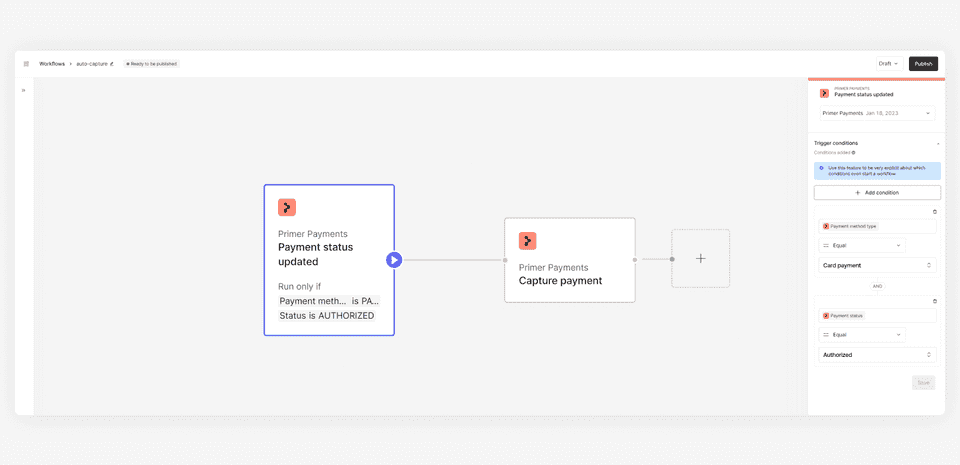
Task: Publish the workflow
Action: pyautogui.click(x=923, y=64)
